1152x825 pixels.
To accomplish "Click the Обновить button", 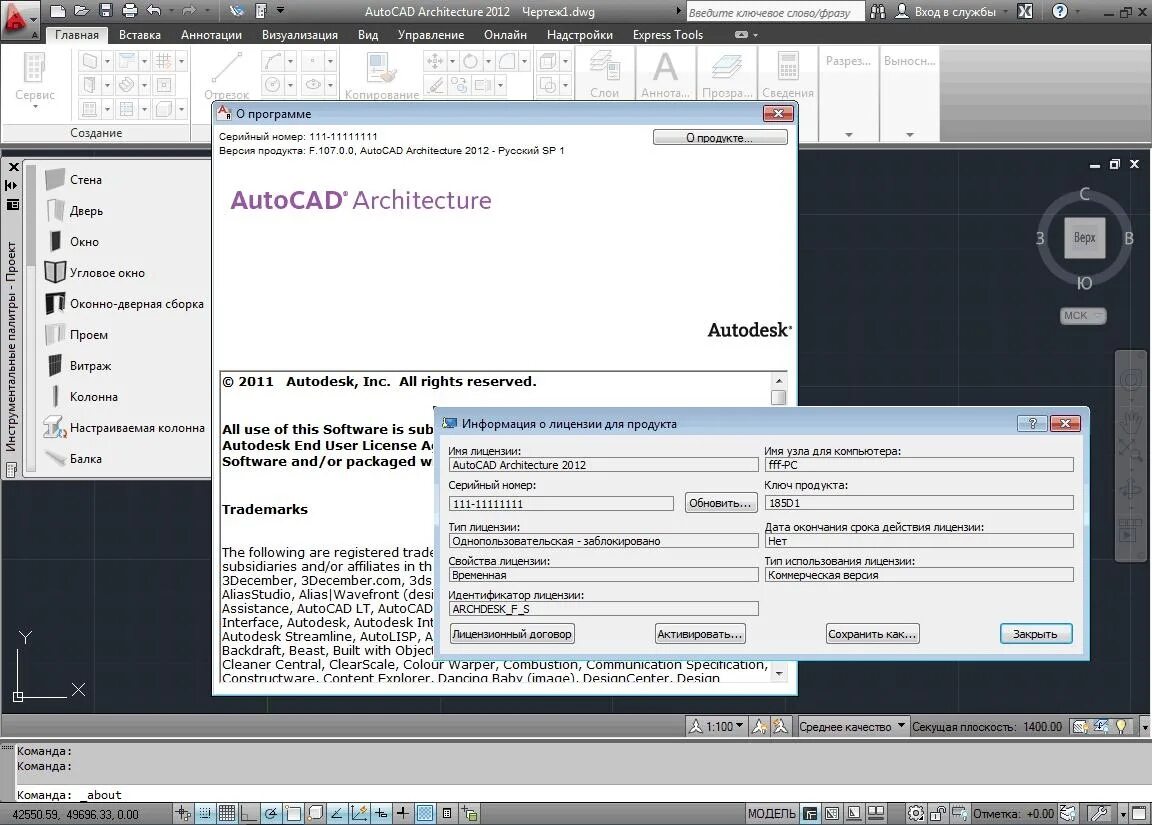I will [x=720, y=502].
